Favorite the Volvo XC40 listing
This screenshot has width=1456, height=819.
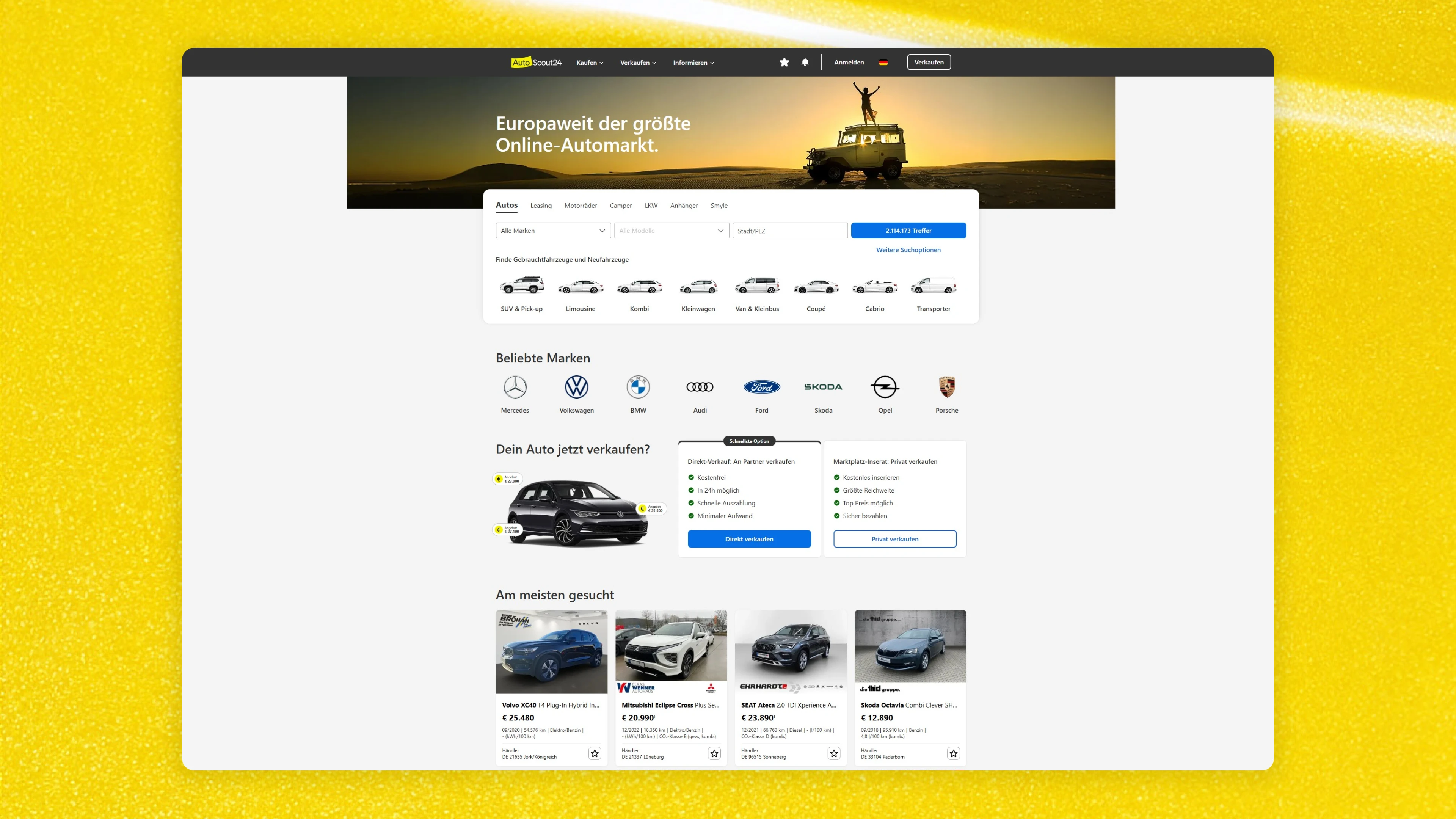[595, 753]
